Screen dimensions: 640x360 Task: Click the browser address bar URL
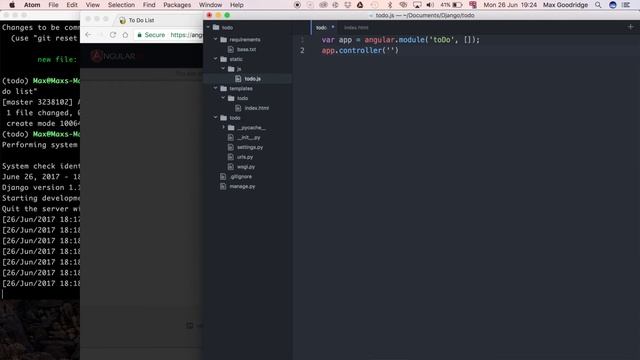(x=186, y=35)
